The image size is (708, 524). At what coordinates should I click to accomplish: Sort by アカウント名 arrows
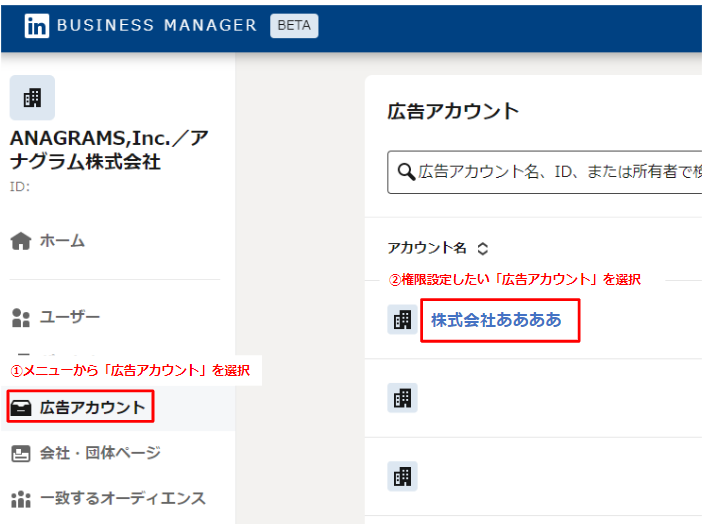[x=483, y=248]
